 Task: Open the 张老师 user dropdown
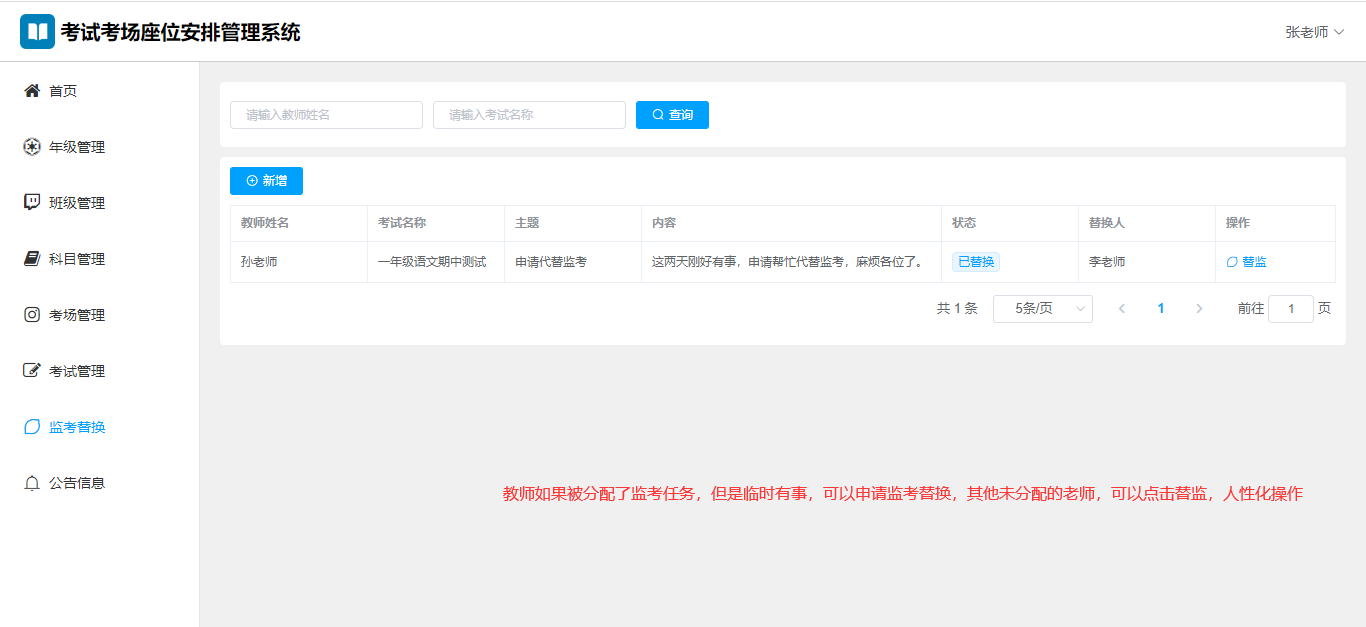pos(1314,32)
